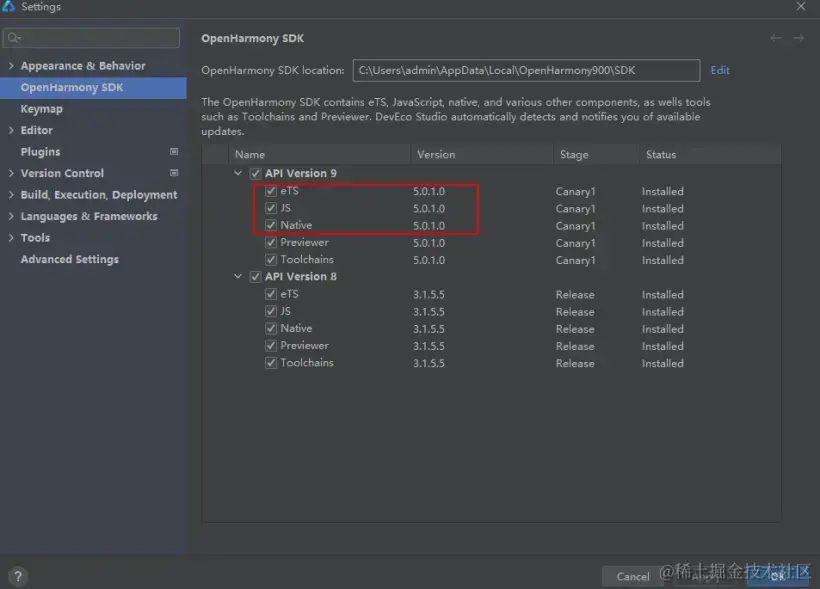The image size is (820, 589).
Task: Open help via question mark icon
Action: [x=18, y=576]
